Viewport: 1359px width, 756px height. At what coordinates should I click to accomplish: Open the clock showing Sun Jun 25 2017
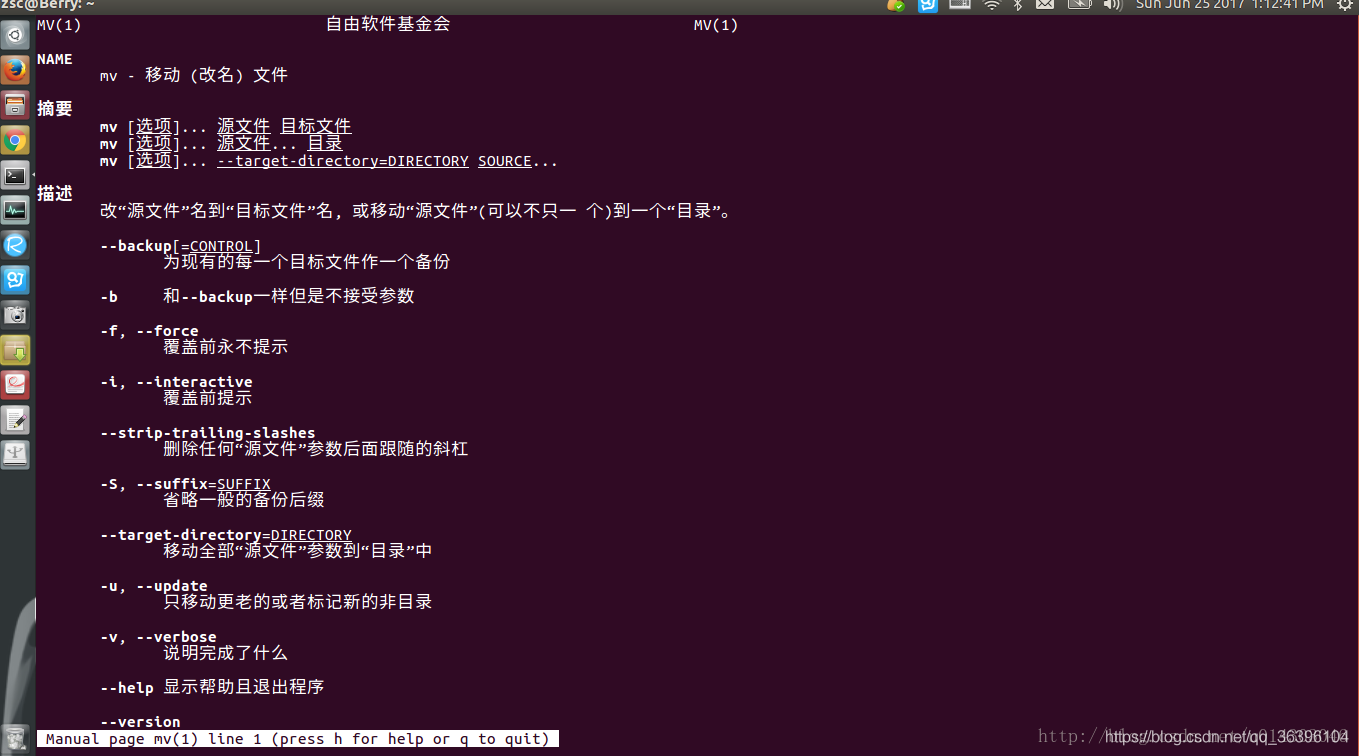(1229, 5)
